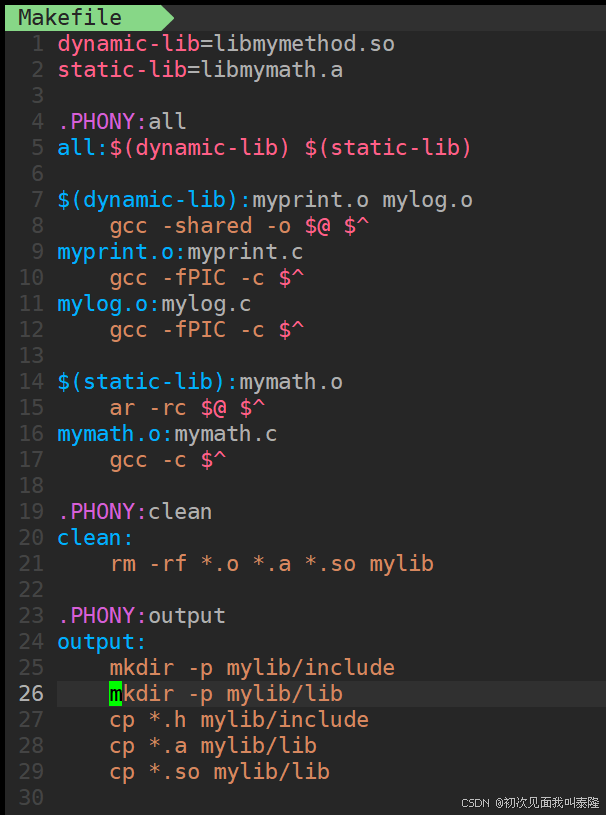This screenshot has height=815, width=606.
Task: Click 'myprint.o:myprint.c' rule line
Action: click(180, 252)
